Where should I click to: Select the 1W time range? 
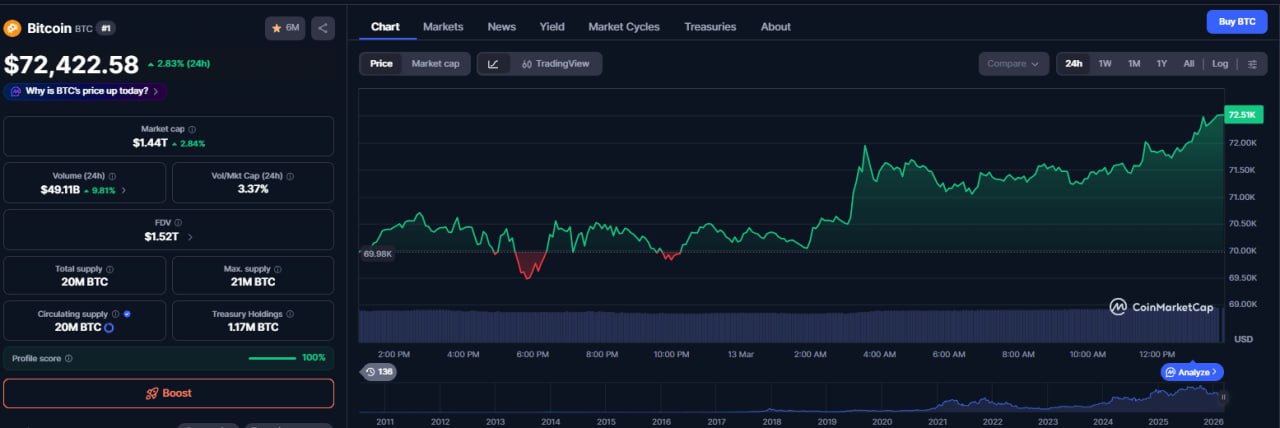1105,64
